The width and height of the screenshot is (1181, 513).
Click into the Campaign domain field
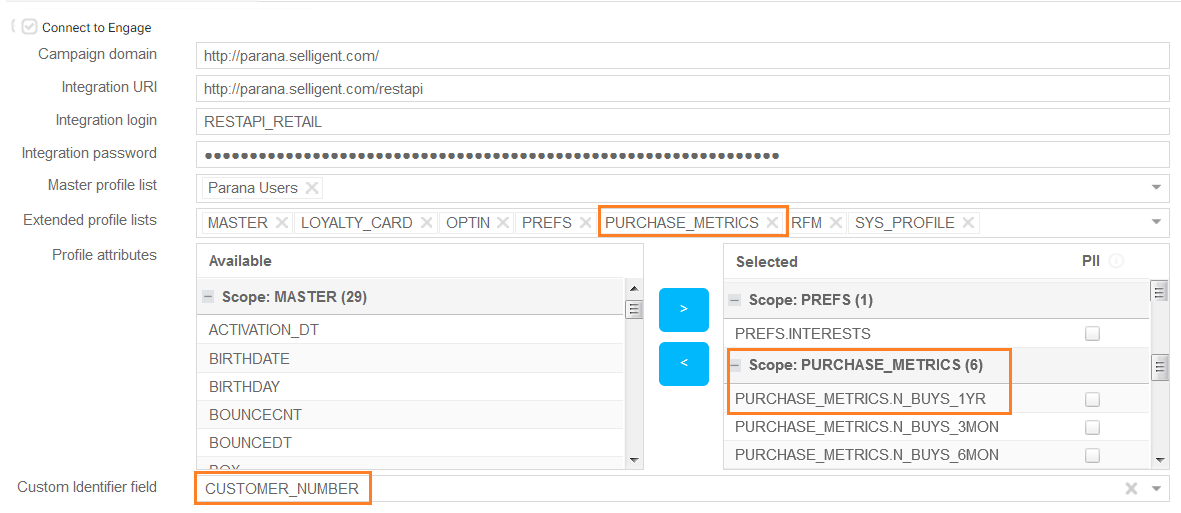coord(682,56)
